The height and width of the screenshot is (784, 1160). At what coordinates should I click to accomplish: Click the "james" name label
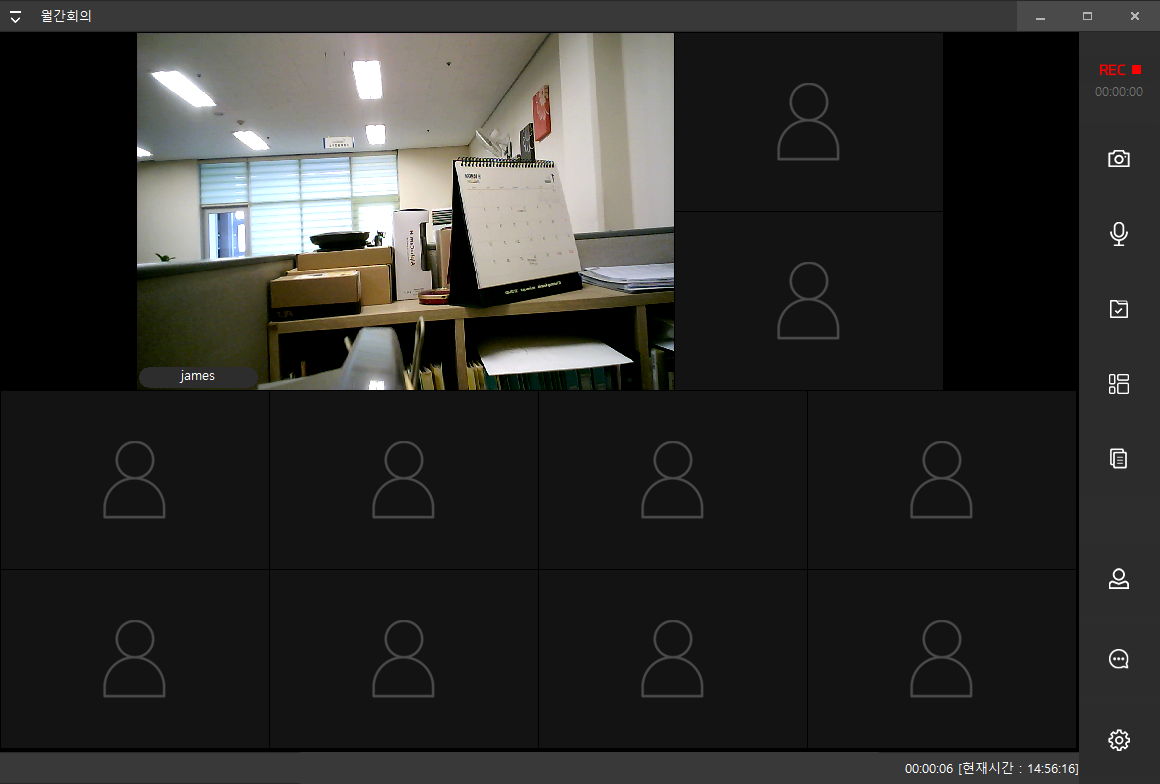tap(198, 376)
